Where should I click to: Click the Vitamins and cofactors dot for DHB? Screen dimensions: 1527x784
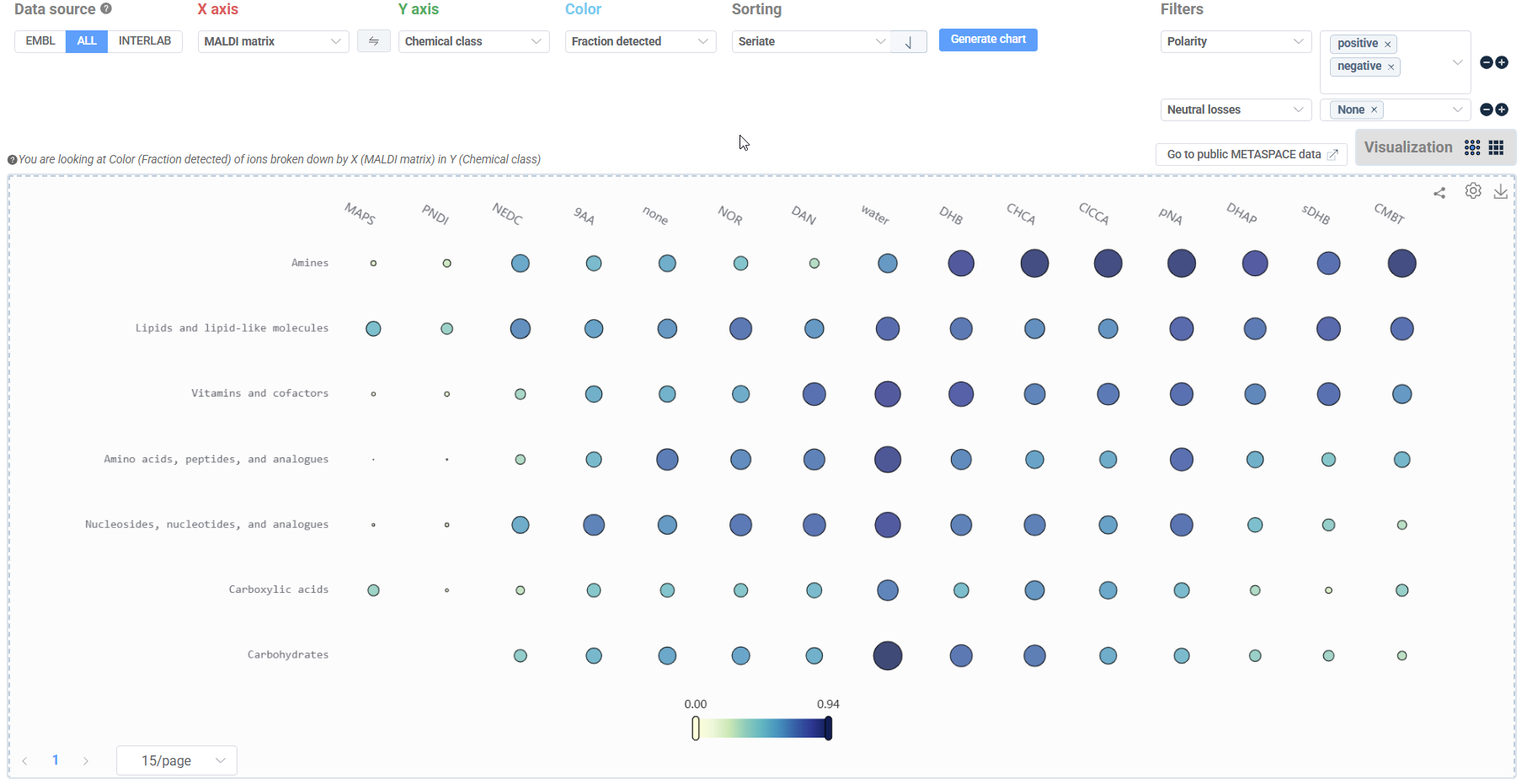tap(961, 394)
